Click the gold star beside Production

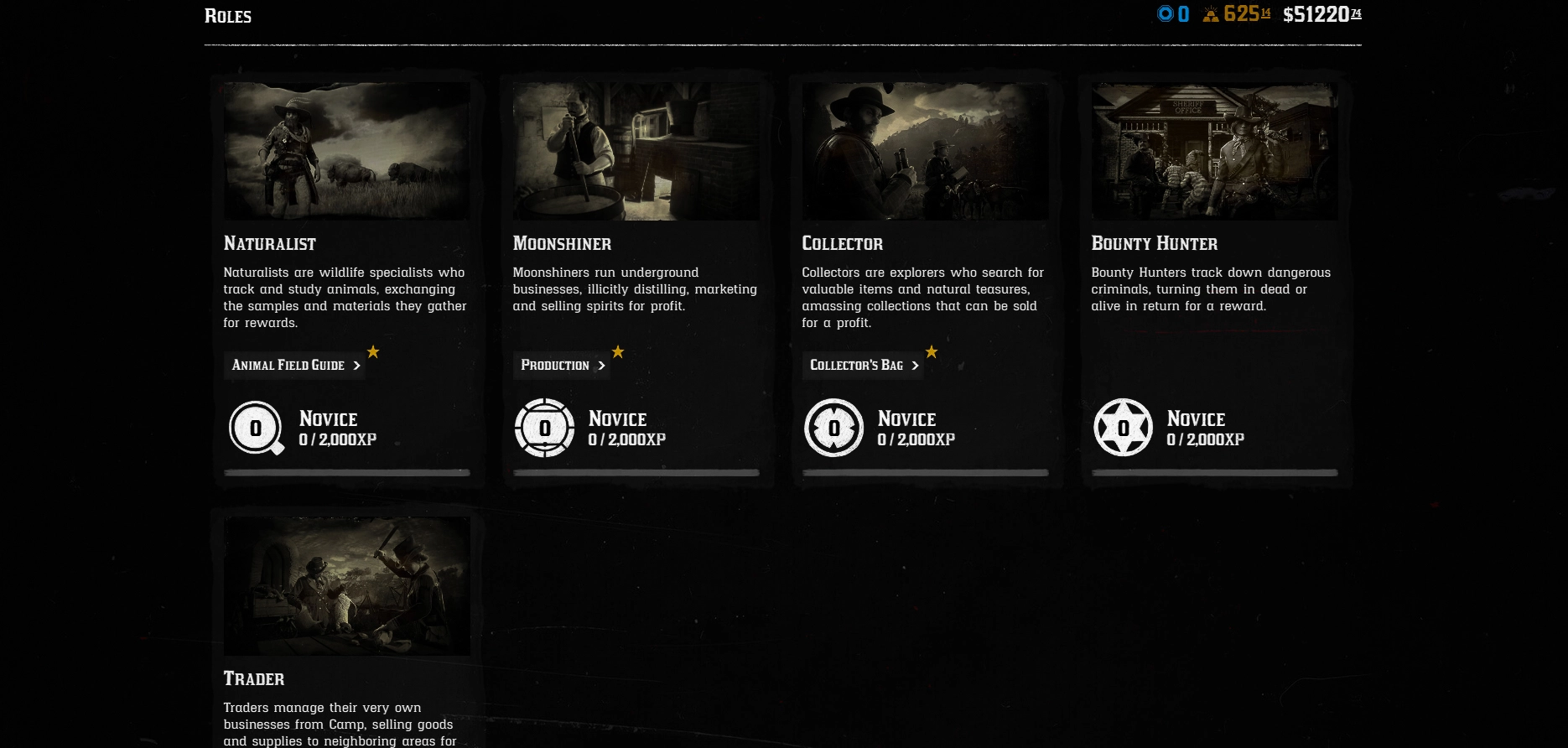[x=618, y=352]
